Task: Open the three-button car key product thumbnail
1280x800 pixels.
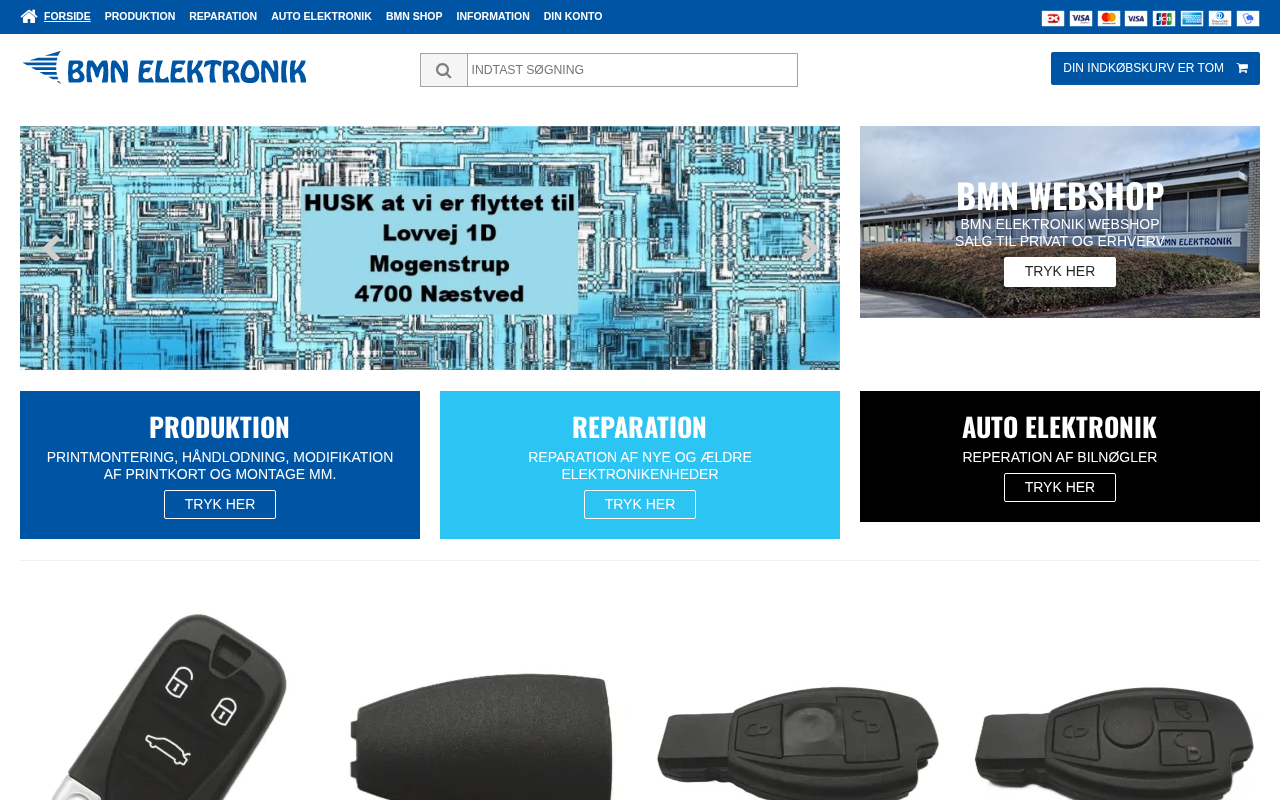Action: pos(165,705)
